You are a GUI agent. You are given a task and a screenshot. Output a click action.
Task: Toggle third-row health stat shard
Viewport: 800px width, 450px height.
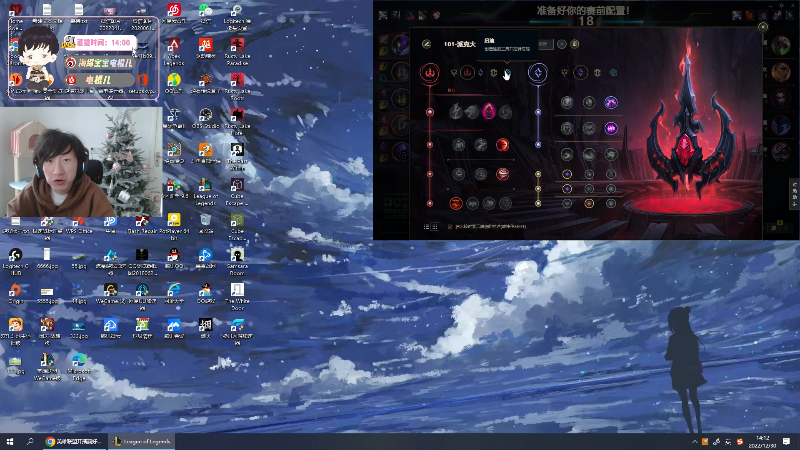(567, 204)
